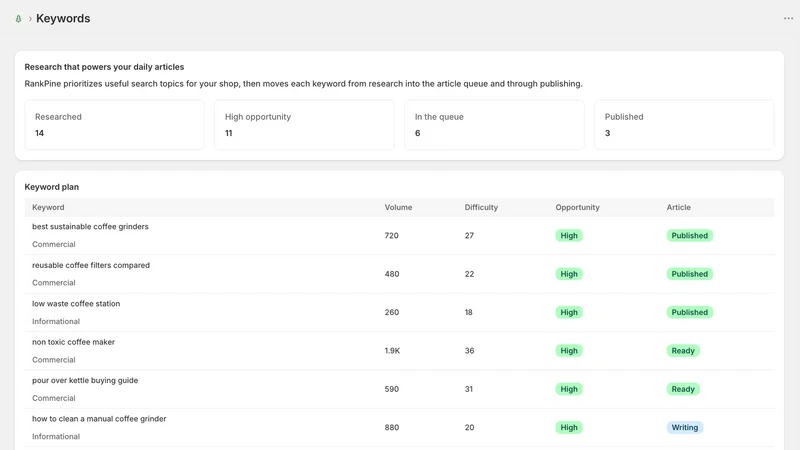Click the Opportunity column header

tap(577, 207)
